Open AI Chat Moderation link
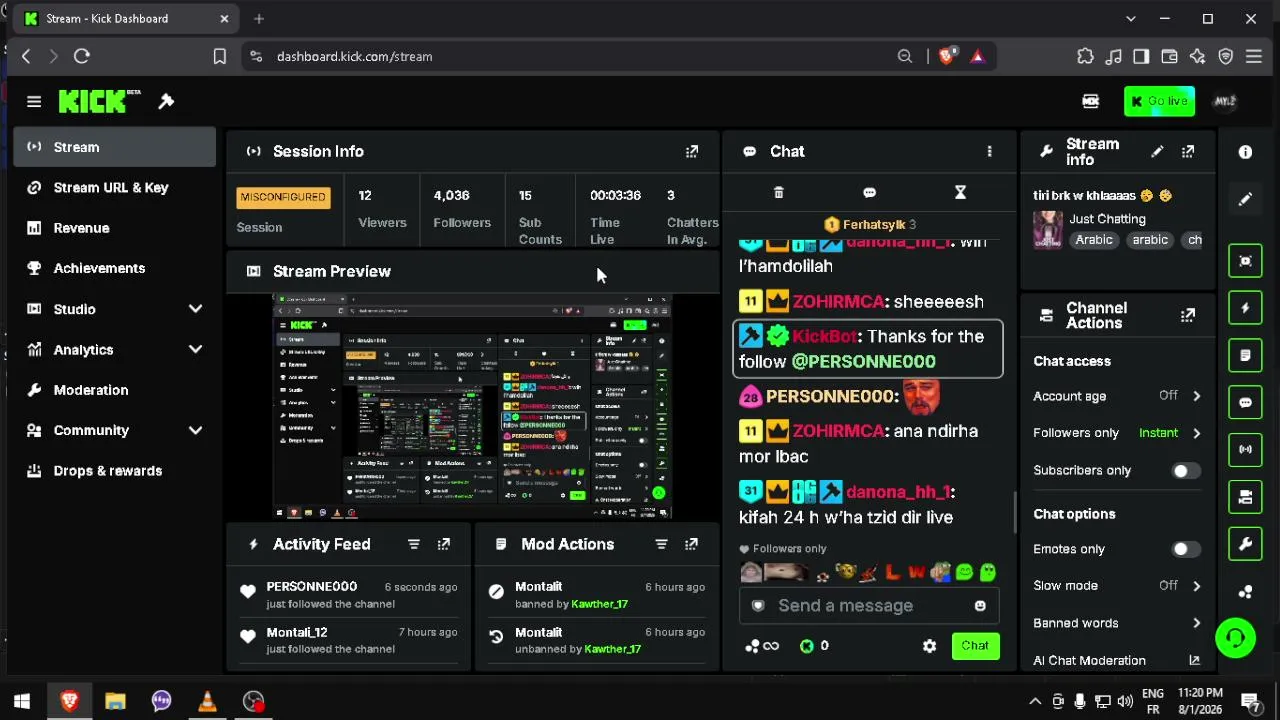The width and height of the screenshot is (1280, 720). (x=1117, y=660)
